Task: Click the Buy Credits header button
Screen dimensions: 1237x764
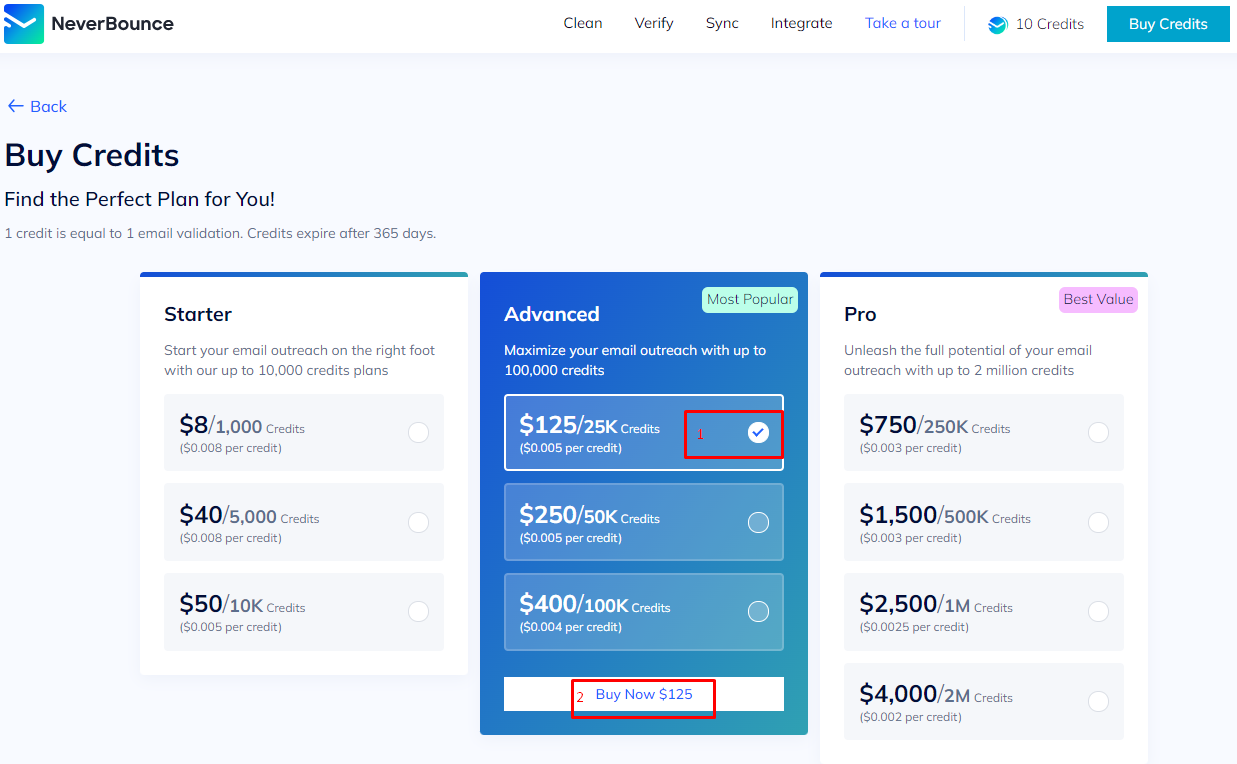Action: click(1167, 24)
